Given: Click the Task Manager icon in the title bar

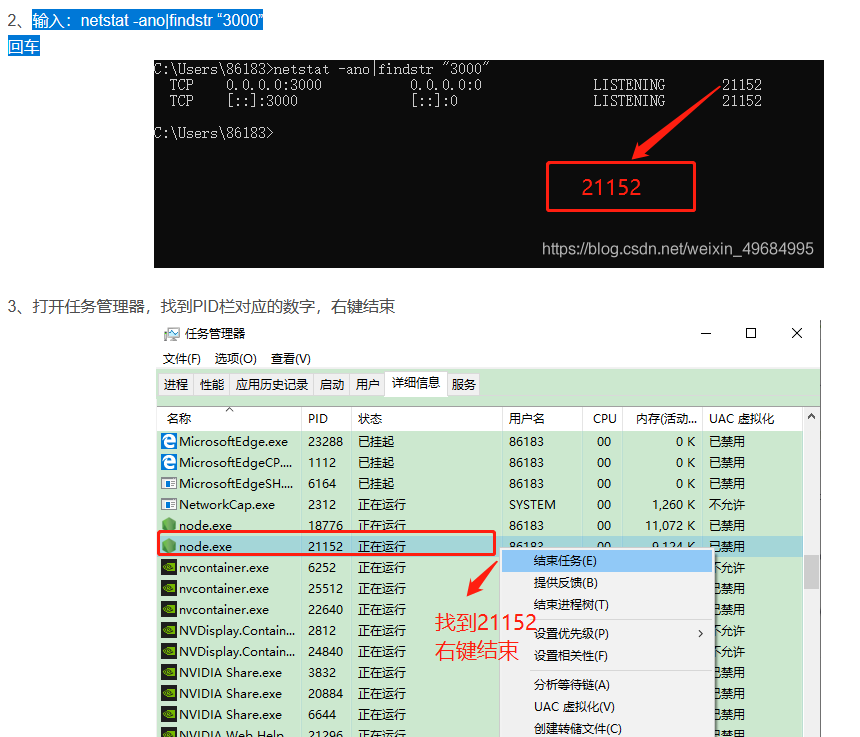Looking at the screenshot, I should [x=170, y=333].
